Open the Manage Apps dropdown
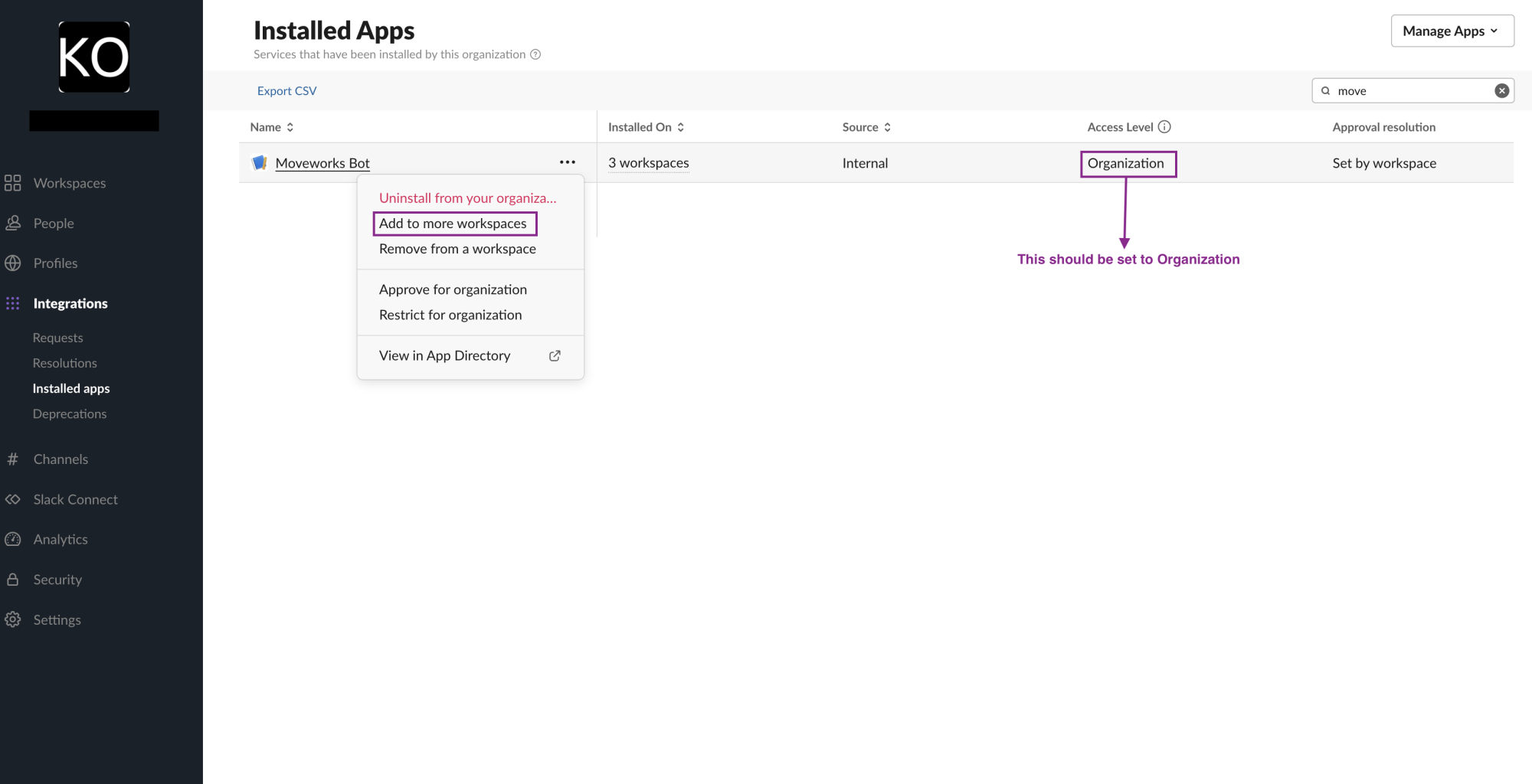 coord(1452,31)
